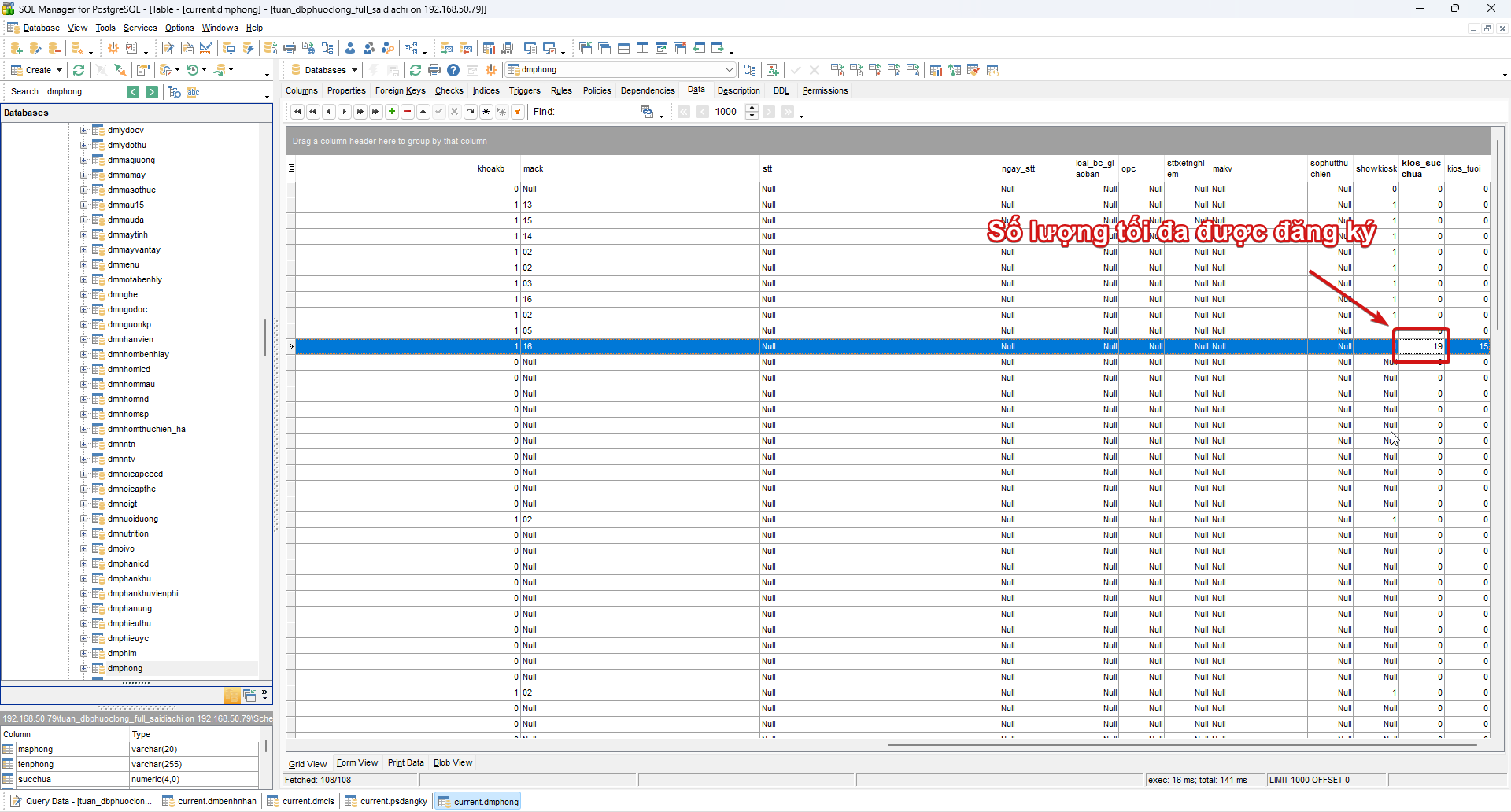Click the orange filter data icon
1511x812 pixels.
518,112
